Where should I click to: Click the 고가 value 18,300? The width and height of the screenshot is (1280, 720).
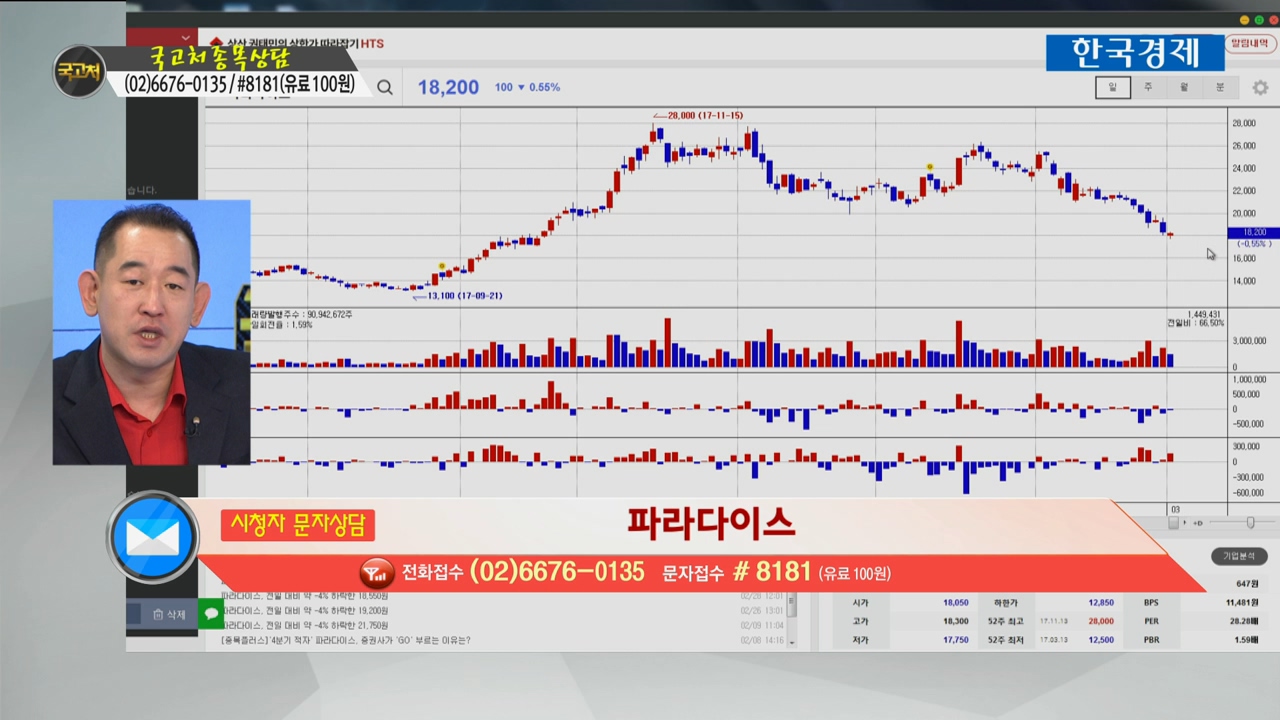[955, 621]
